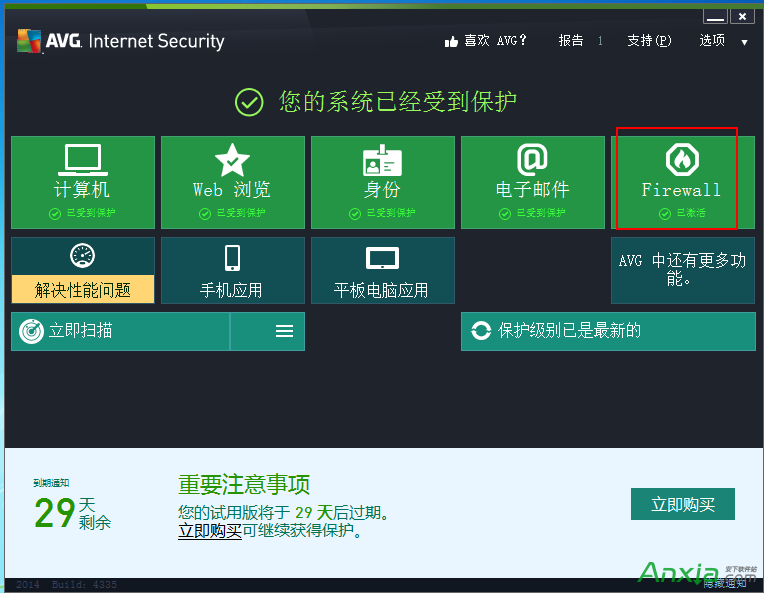The width and height of the screenshot is (764, 593).
Task: Click the performance gauge icon
Action: [x=82, y=255]
